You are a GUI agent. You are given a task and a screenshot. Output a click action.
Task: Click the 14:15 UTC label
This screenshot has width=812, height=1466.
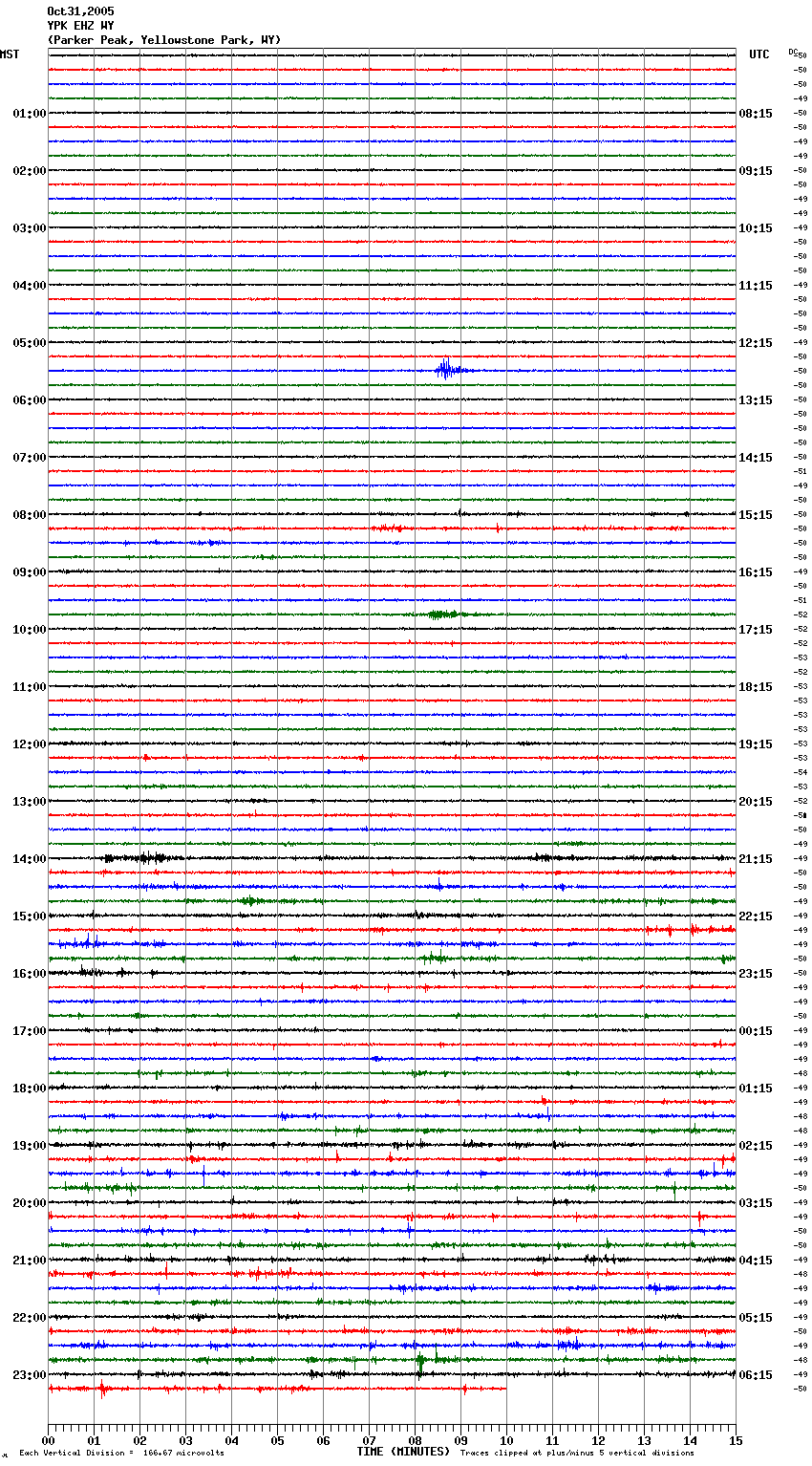pyautogui.click(x=756, y=458)
